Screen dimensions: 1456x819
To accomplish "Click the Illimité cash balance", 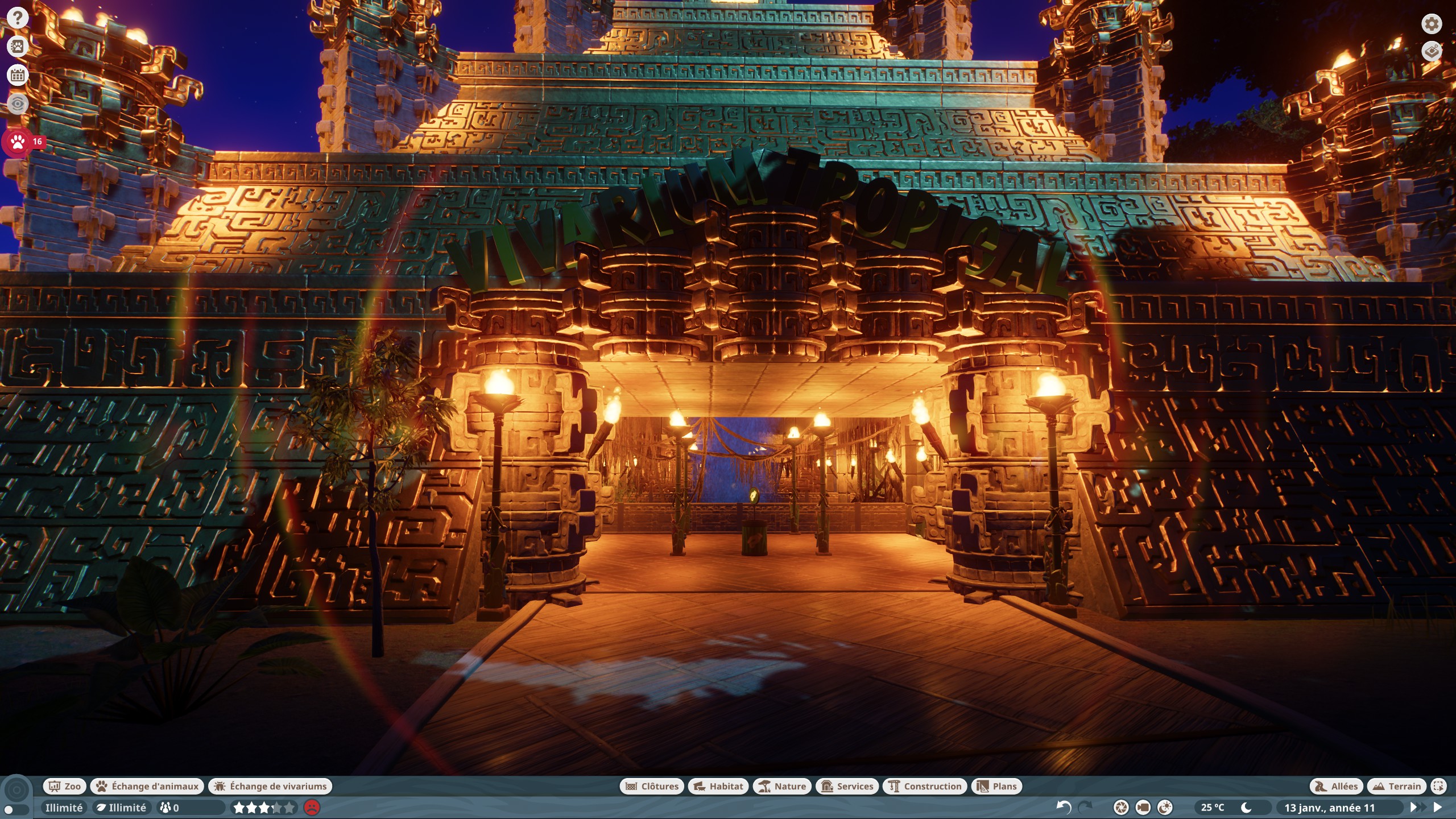I will pyautogui.click(x=64, y=808).
